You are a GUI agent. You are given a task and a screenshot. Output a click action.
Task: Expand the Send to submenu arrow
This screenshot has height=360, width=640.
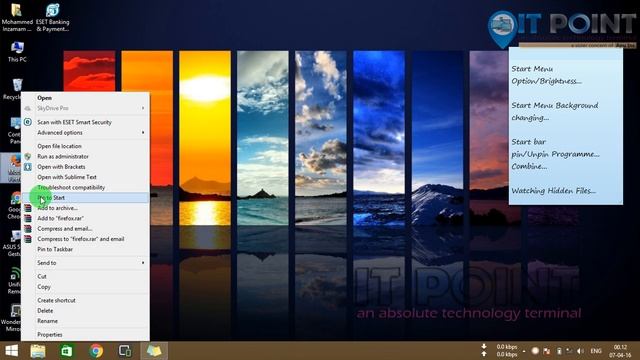tap(143, 263)
